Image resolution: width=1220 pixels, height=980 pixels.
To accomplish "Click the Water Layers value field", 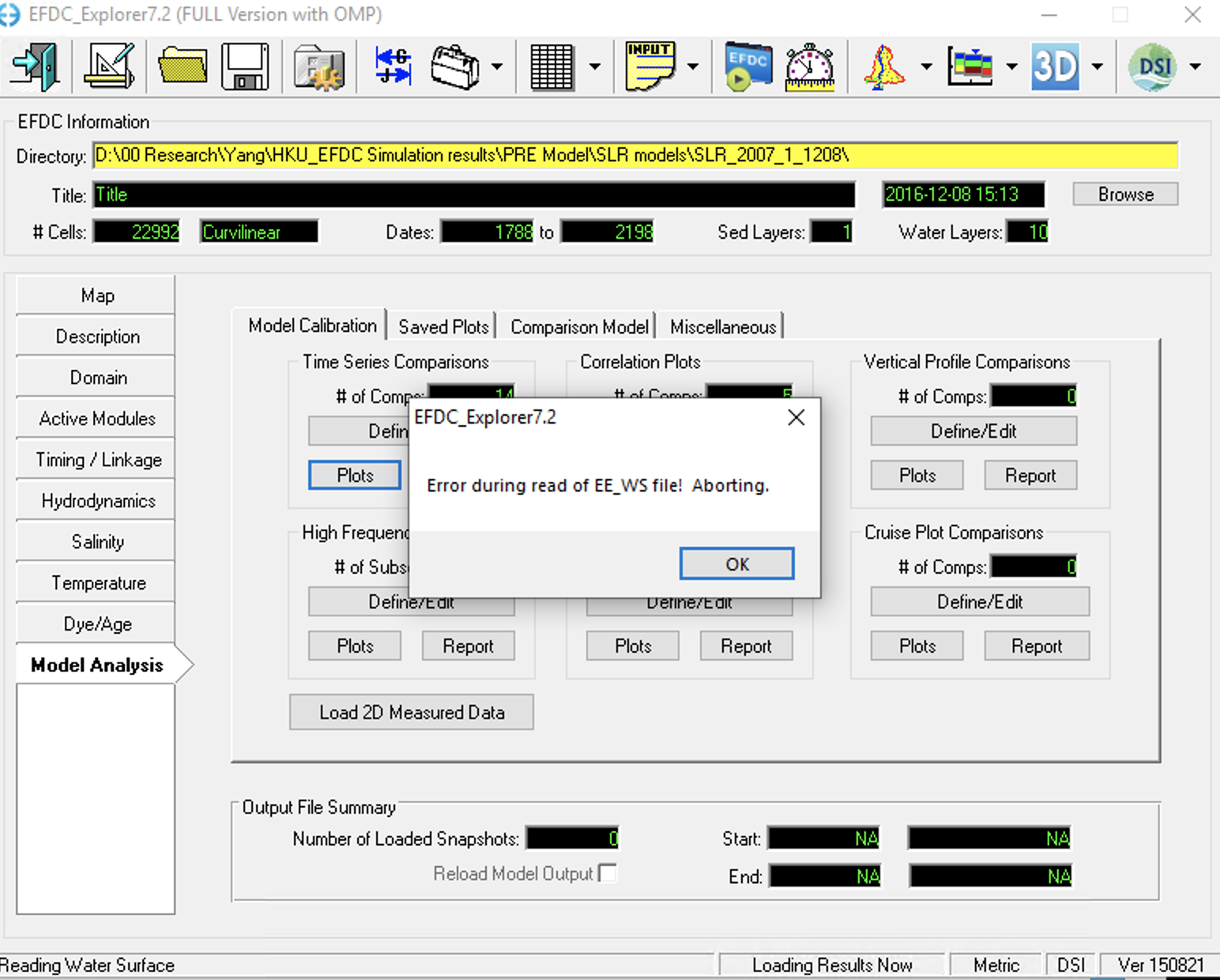I will click(1027, 232).
